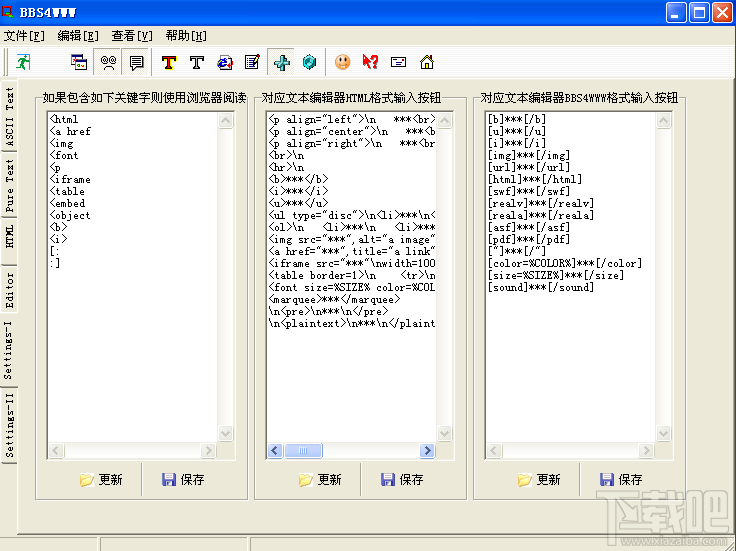Click the HTML list horizontal scrollbar thumb
This screenshot has width=736, height=551.
[x=303, y=451]
